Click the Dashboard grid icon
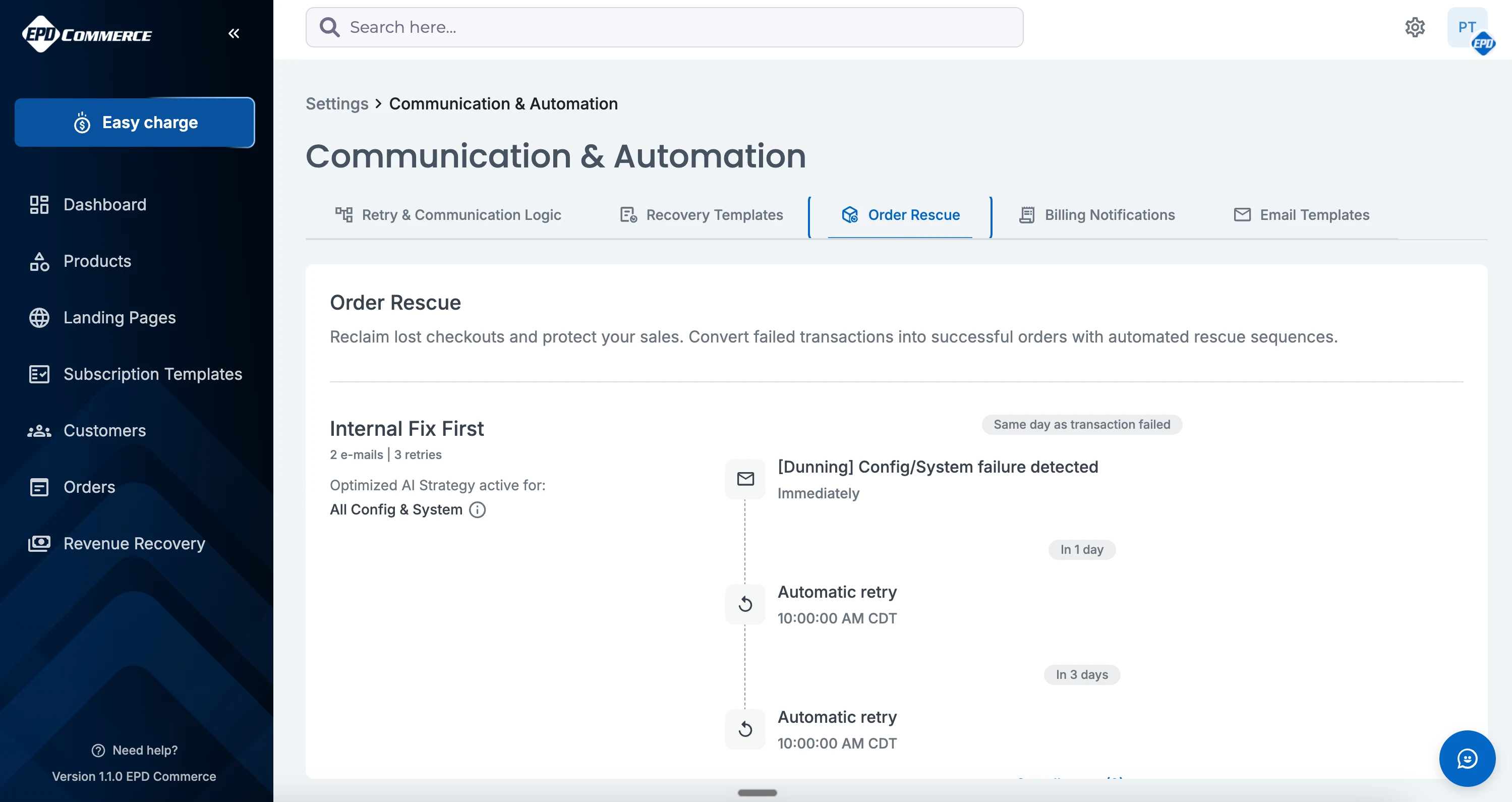This screenshot has height=802, width=1512. (39, 205)
